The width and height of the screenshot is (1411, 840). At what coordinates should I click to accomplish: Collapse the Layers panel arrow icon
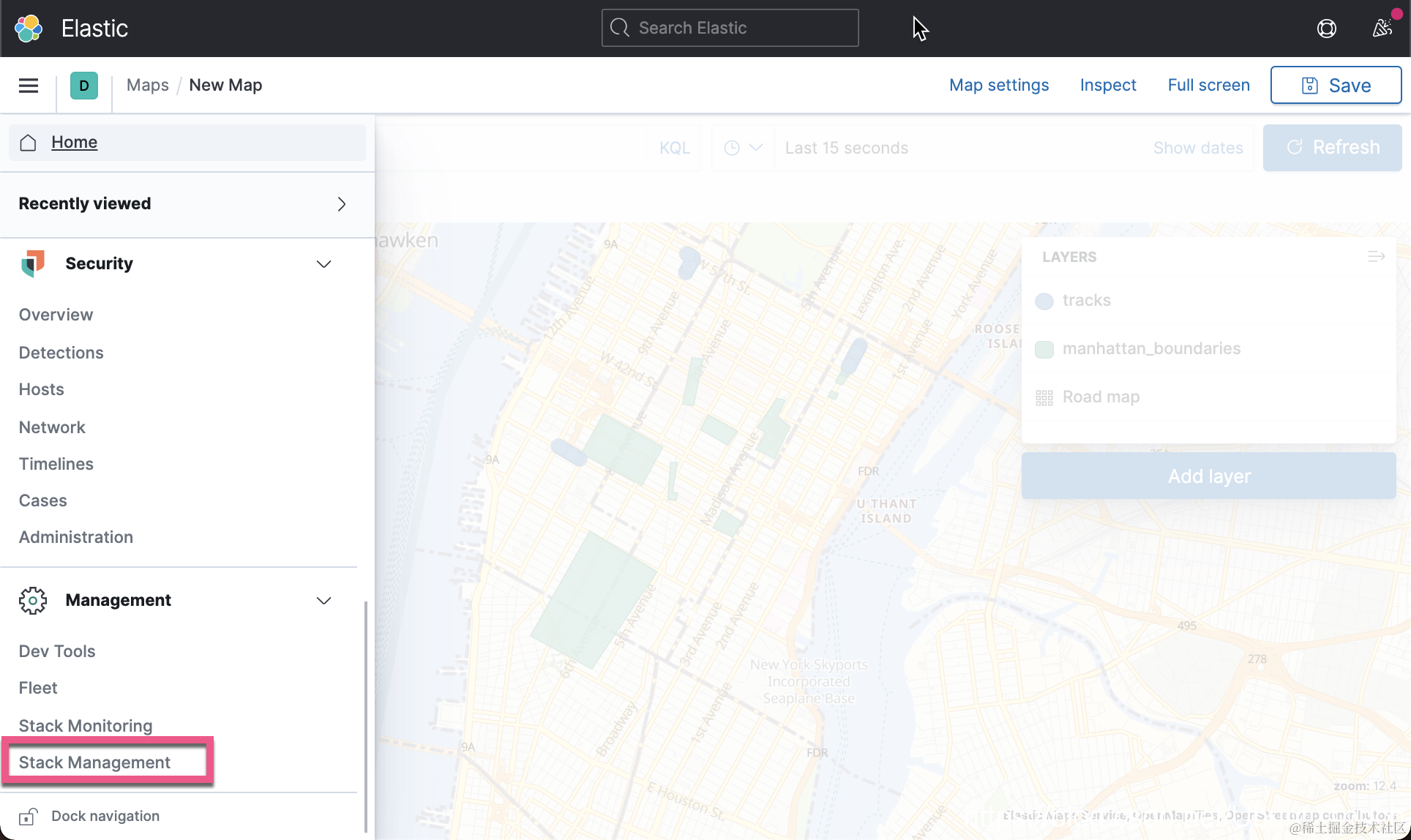click(1376, 257)
